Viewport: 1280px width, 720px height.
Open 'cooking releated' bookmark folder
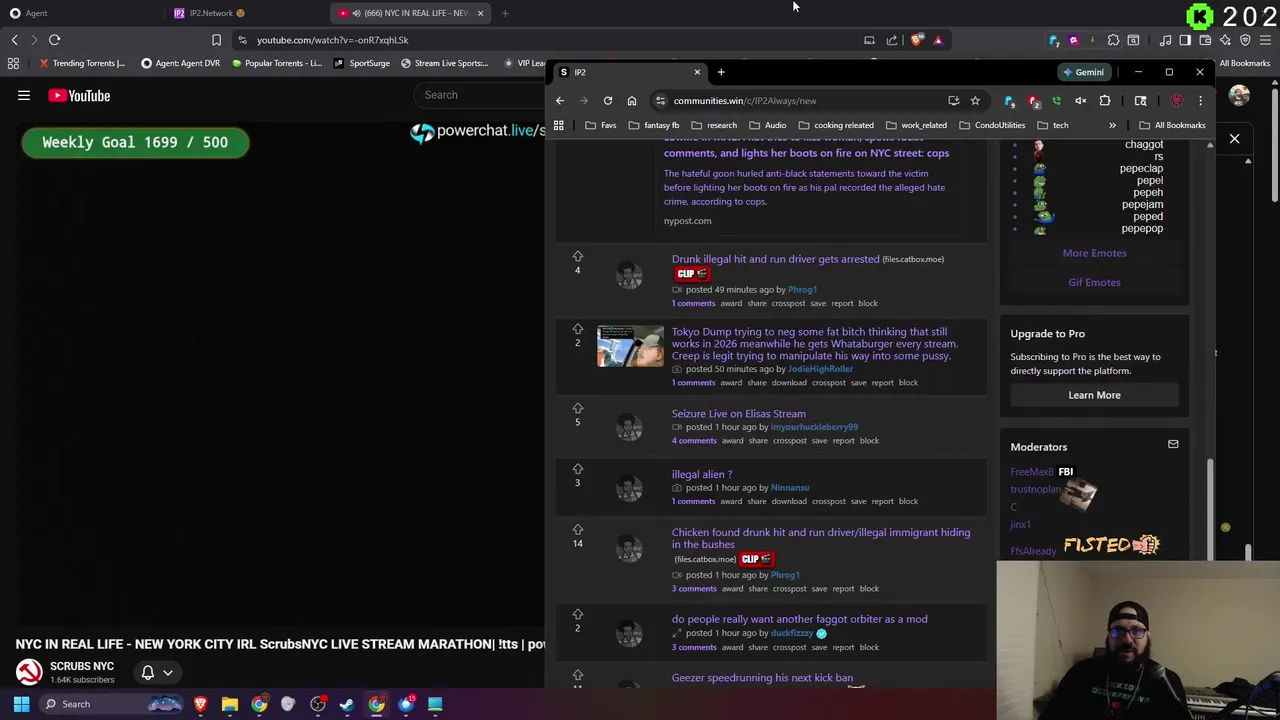[x=836, y=125]
